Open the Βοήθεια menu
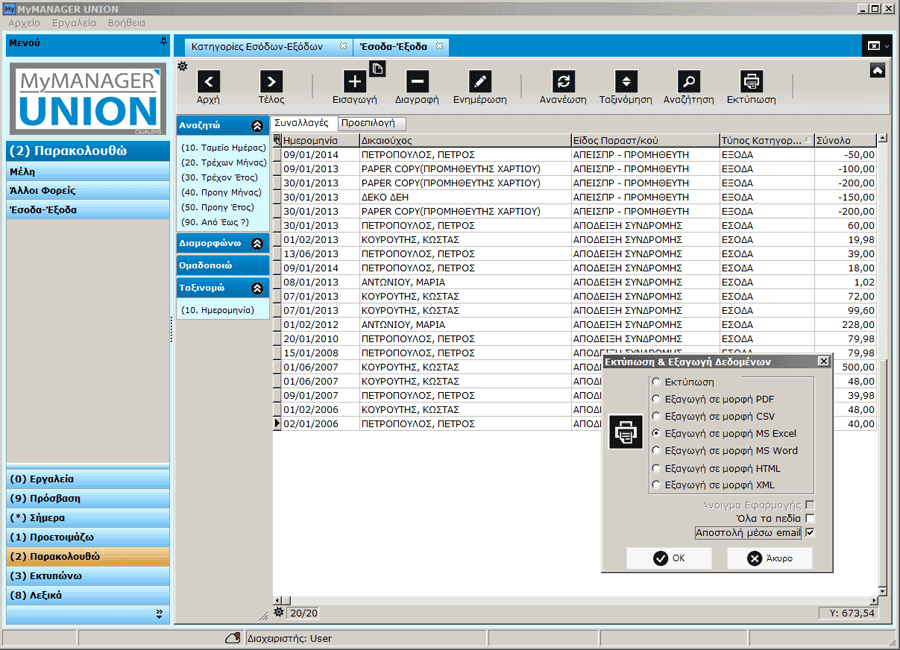 coord(126,23)
